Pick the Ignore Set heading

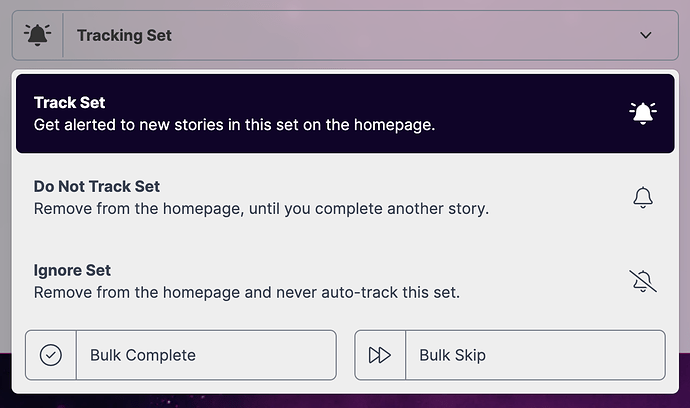pyautogui.click(x=72, y=270)
